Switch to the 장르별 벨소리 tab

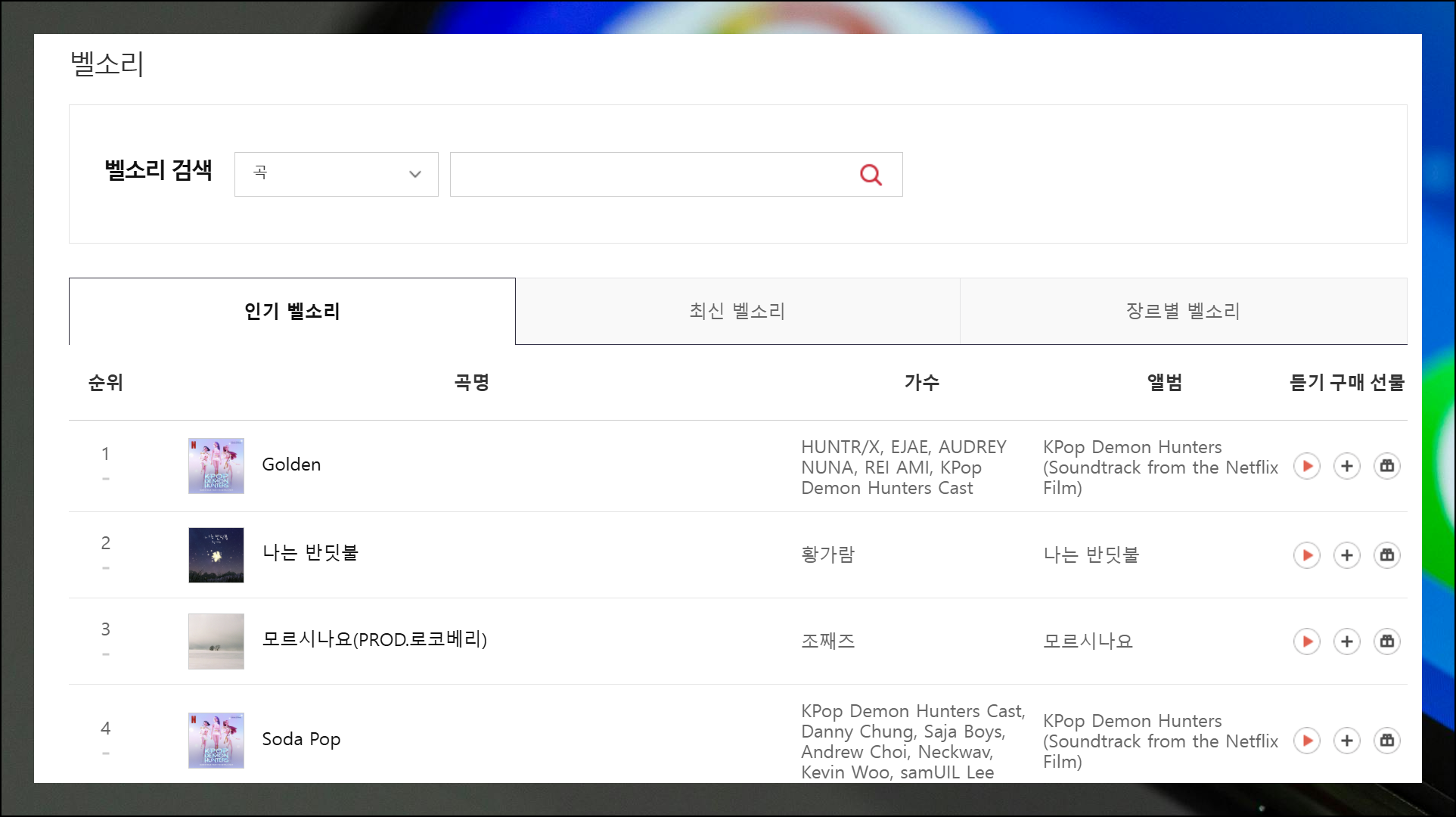point(1183,311)
